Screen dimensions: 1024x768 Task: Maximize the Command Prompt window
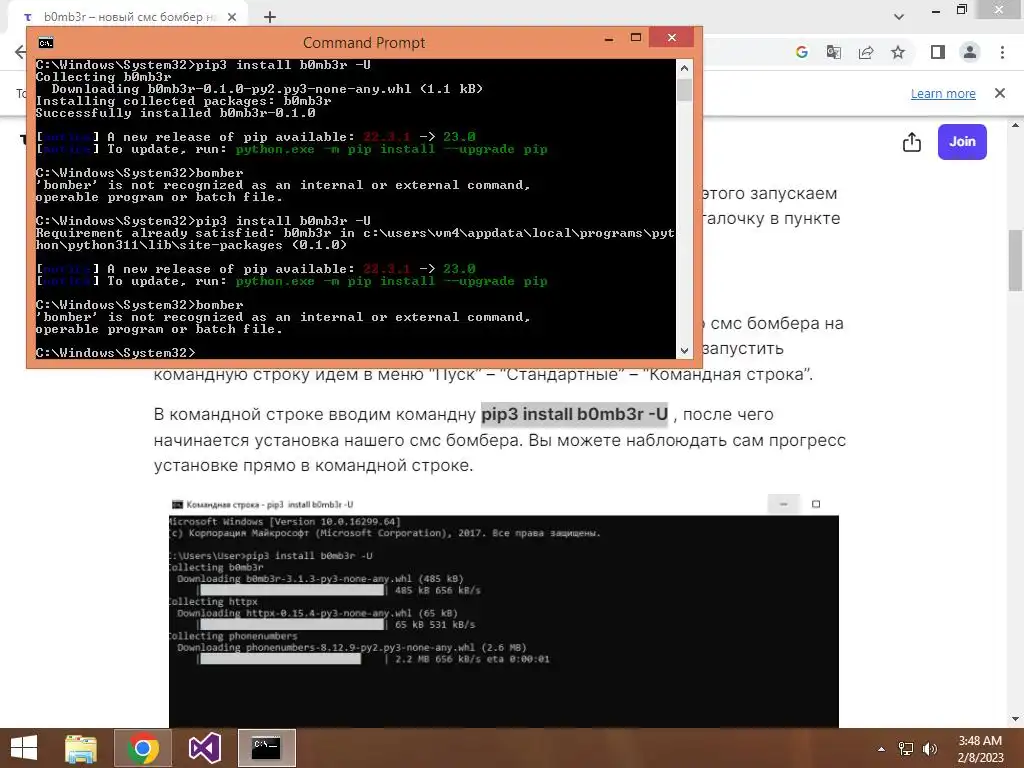click(635, 39)
